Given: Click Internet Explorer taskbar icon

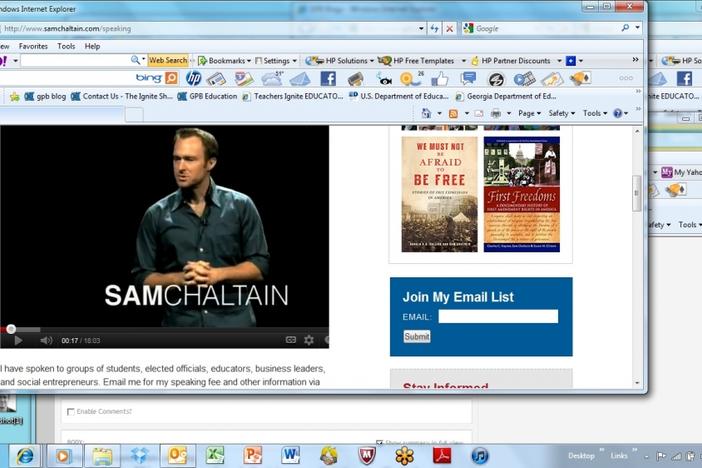Looking at the screenshot, I should click(x=26, y=456).
